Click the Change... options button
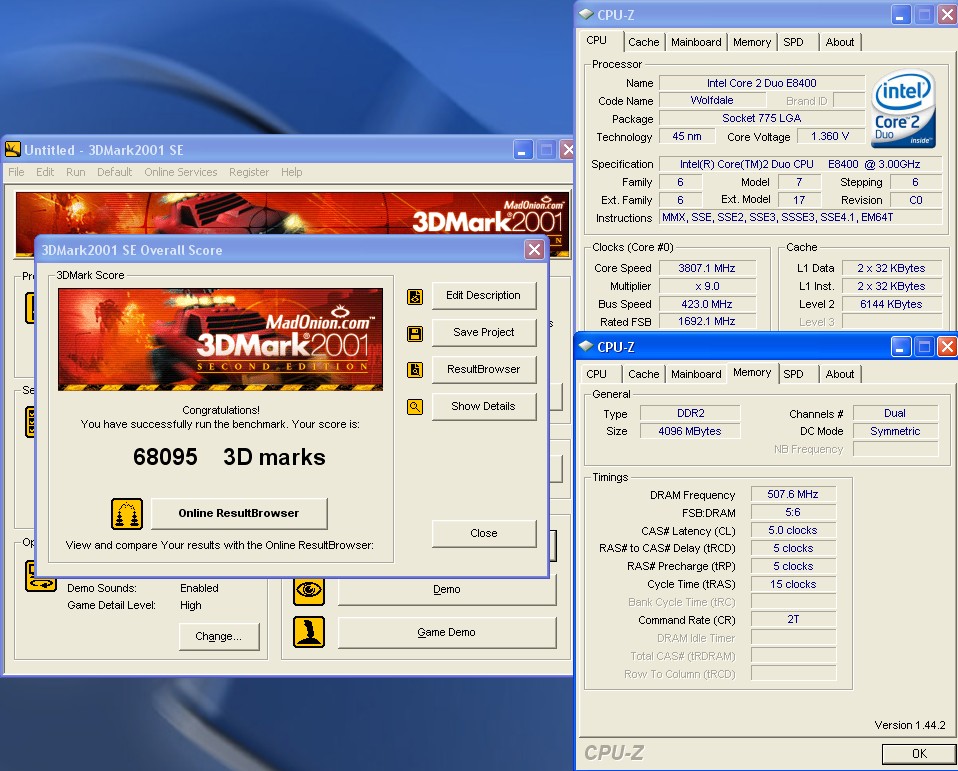Screen dimensions: 958x771 pos(219,637)
